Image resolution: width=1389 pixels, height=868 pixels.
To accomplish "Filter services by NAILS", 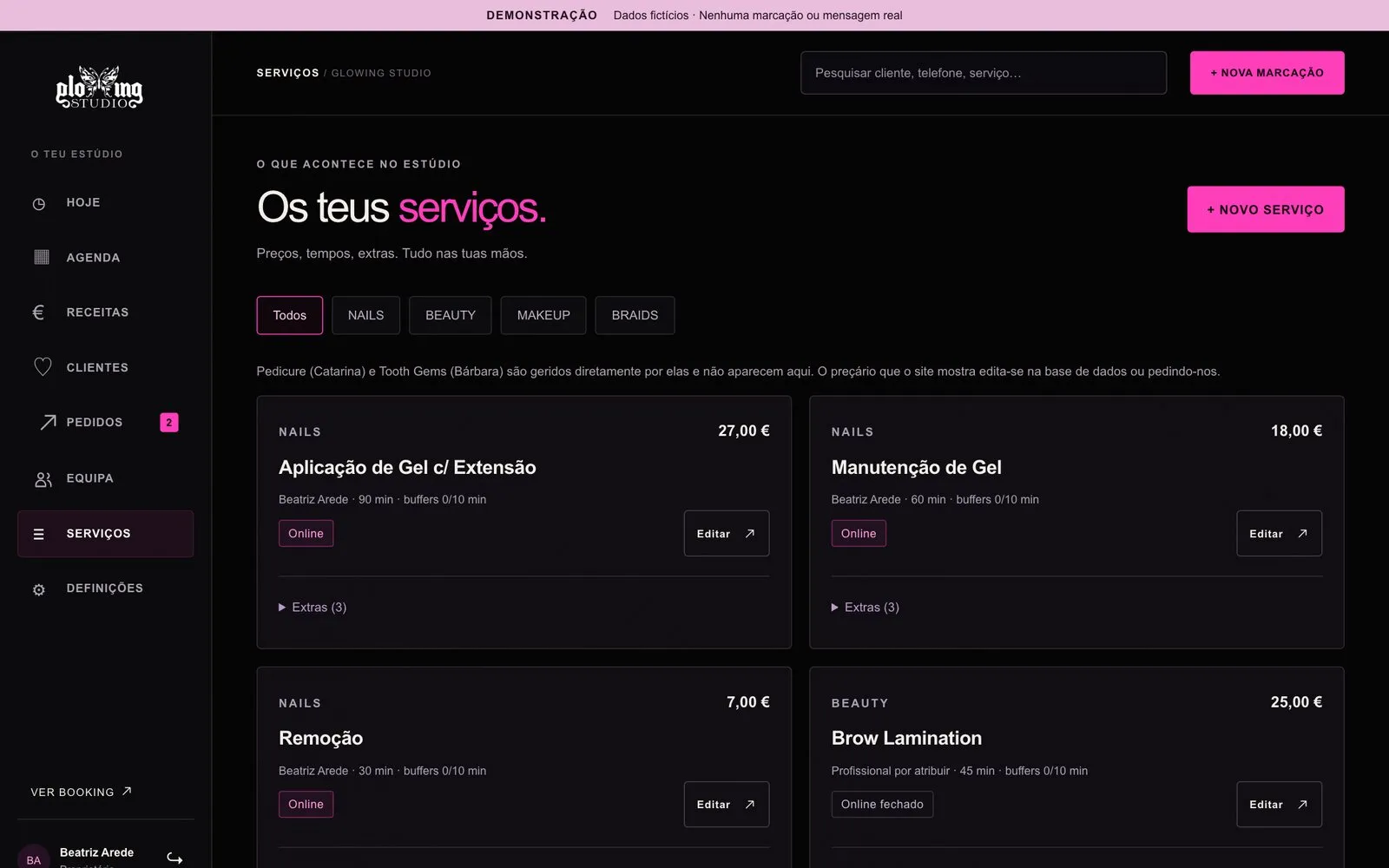I will pos(365,315).
